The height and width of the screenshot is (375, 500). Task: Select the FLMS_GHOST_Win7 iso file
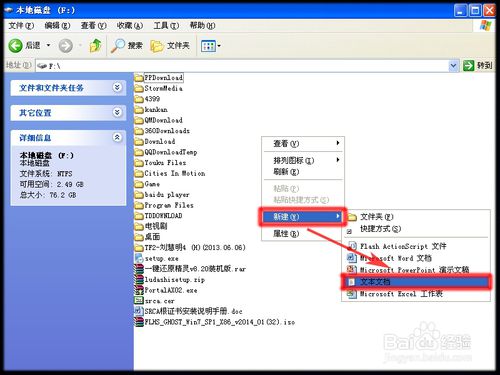(x=215, y=322)
